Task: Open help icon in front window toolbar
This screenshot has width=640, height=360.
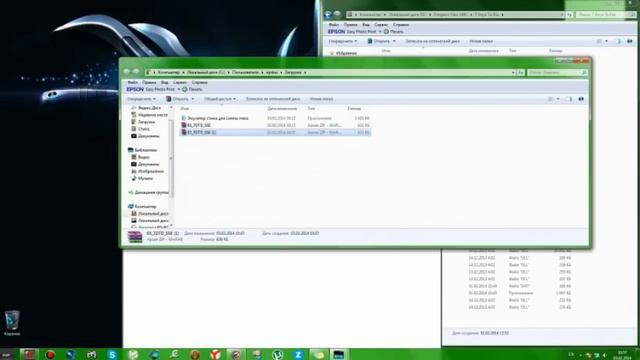Action: [581, 99]
